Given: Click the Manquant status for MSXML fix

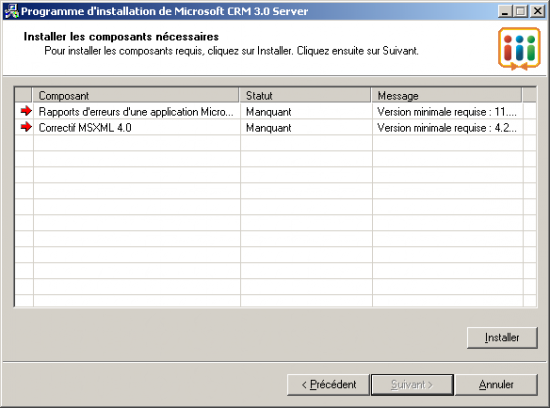Looking at the screenshot, I should coord(269,128).
